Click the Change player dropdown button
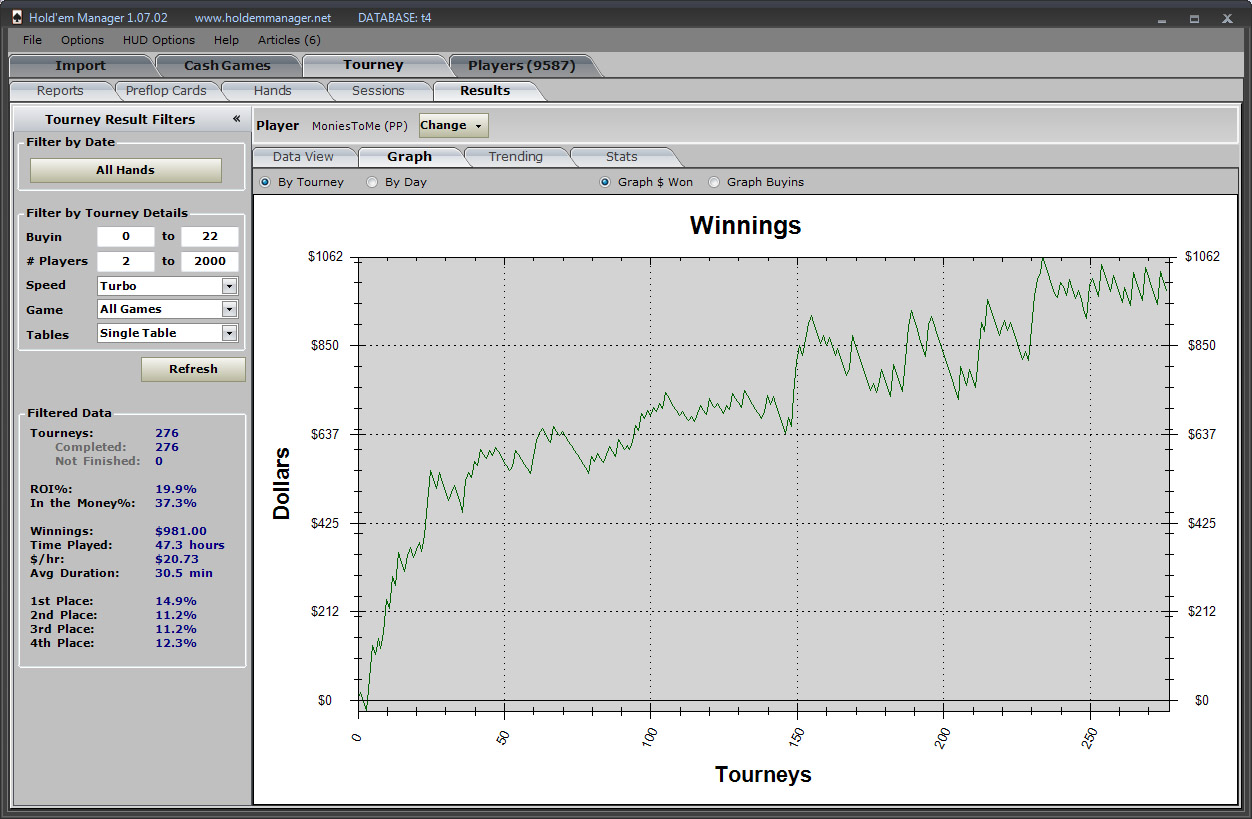The width and height of the screenshot is (1252, 819). tap(452, 125)
